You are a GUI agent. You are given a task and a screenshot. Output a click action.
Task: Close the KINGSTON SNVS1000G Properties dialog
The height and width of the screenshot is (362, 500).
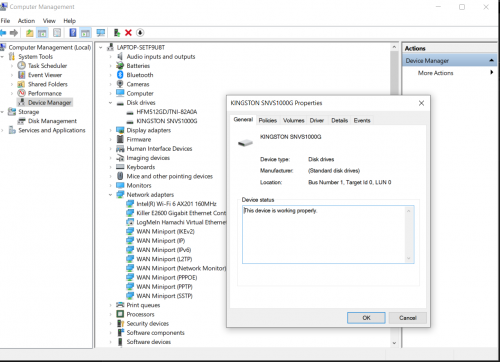pyautogui.click(x=421, y=103)
